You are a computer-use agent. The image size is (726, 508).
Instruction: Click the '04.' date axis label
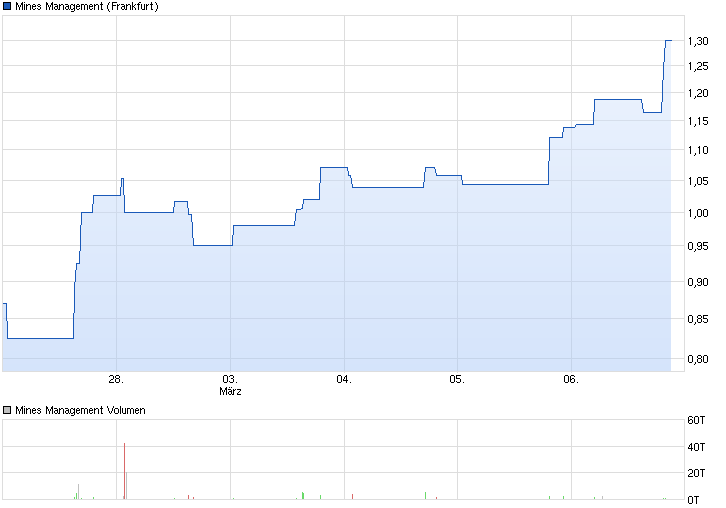[x=344, y=379]
